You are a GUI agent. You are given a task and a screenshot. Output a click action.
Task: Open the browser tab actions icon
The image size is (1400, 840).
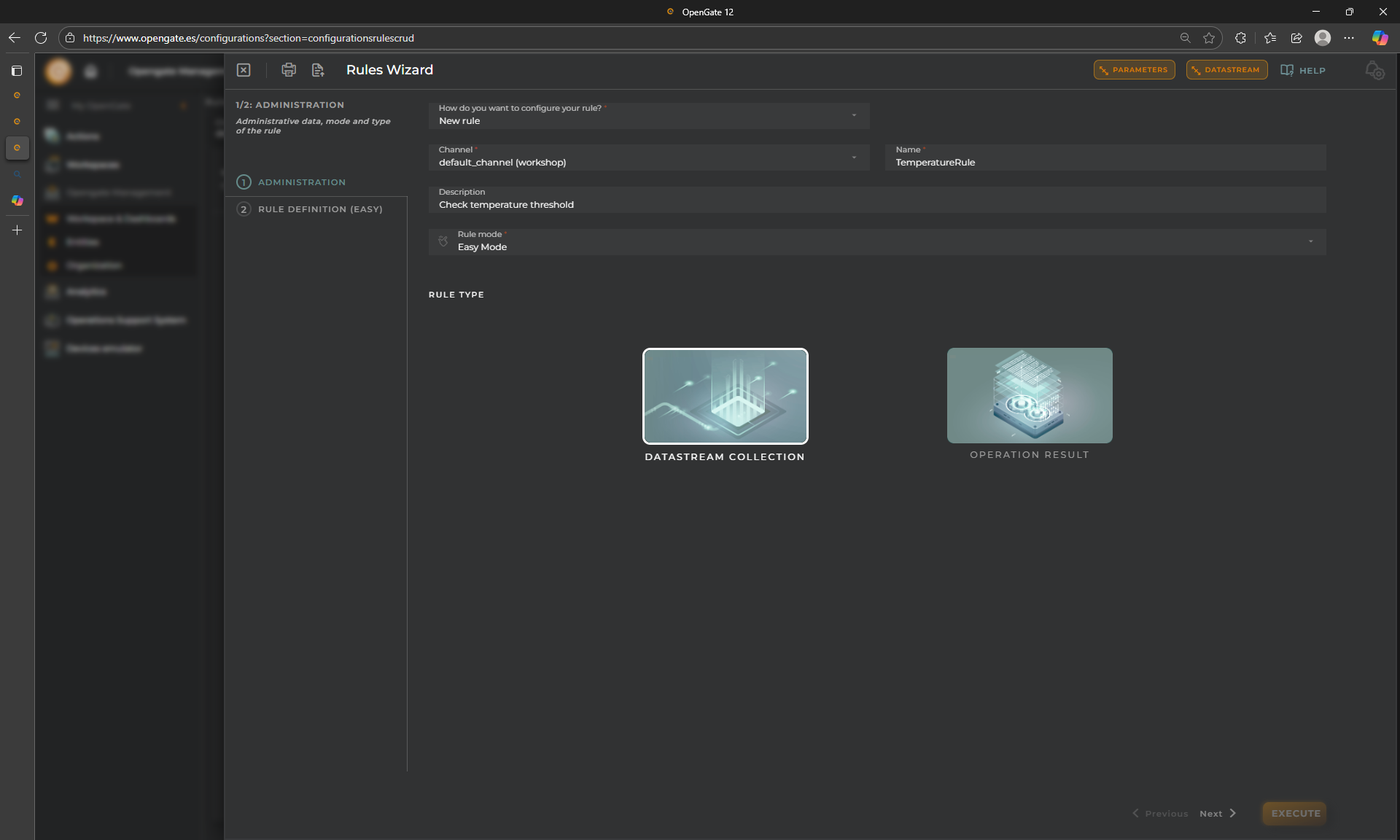(x=17, y=71)
